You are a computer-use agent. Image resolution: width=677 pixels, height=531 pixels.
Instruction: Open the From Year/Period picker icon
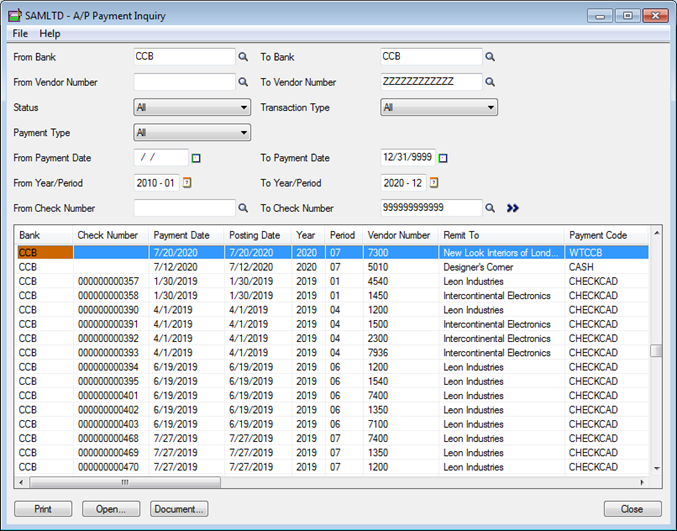tap(187, 183)
